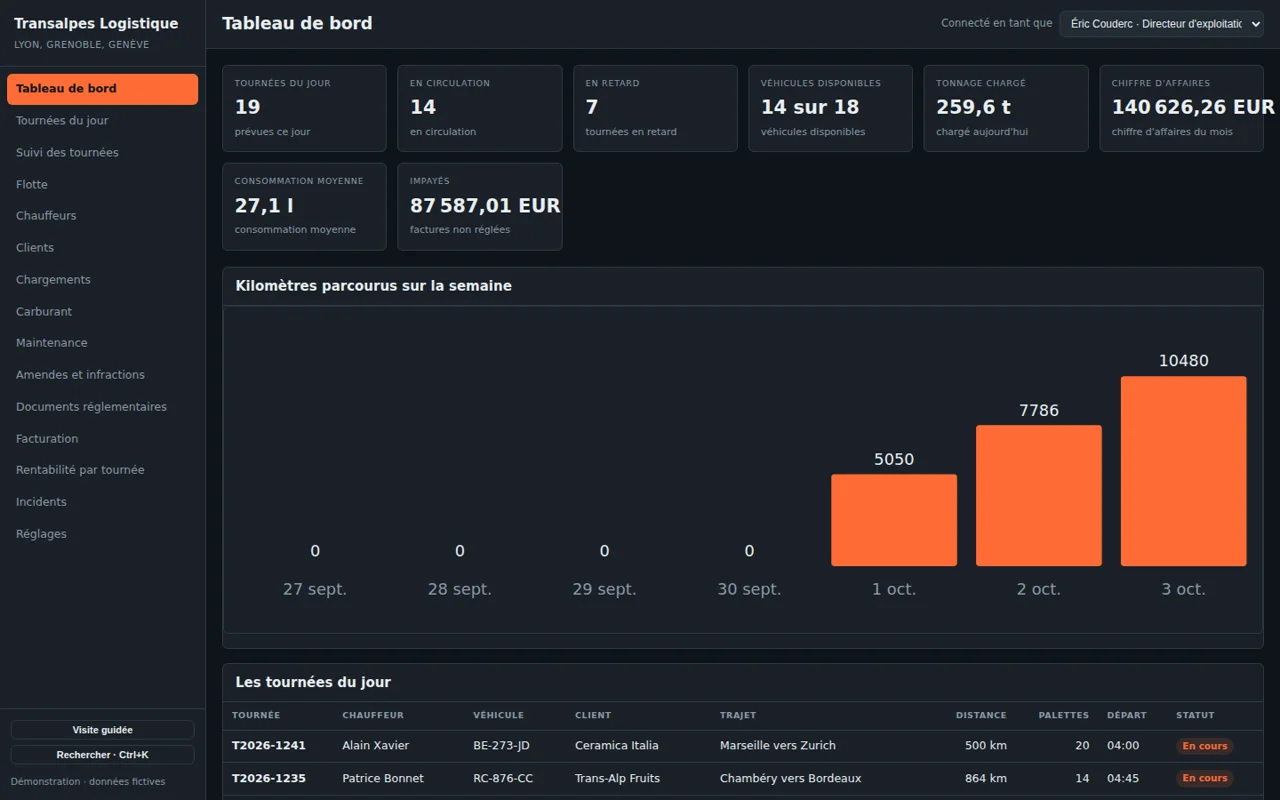Go to Suivi des tournées

tap(102, 153)
